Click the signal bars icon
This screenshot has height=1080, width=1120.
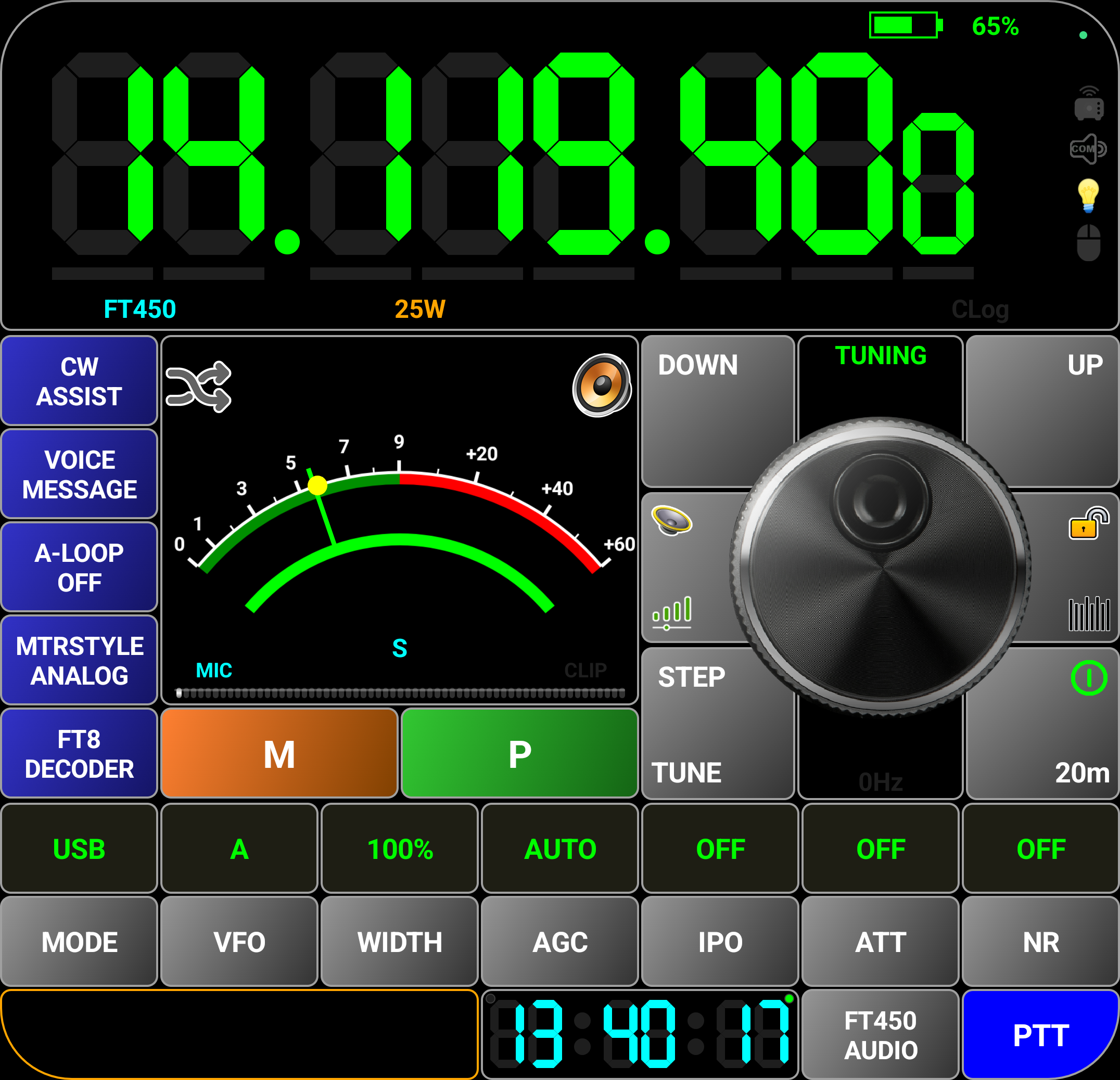tap(672, 613)
